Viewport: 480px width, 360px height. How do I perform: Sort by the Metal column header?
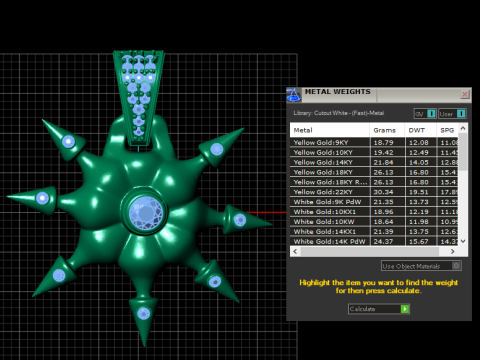point(330,130)
